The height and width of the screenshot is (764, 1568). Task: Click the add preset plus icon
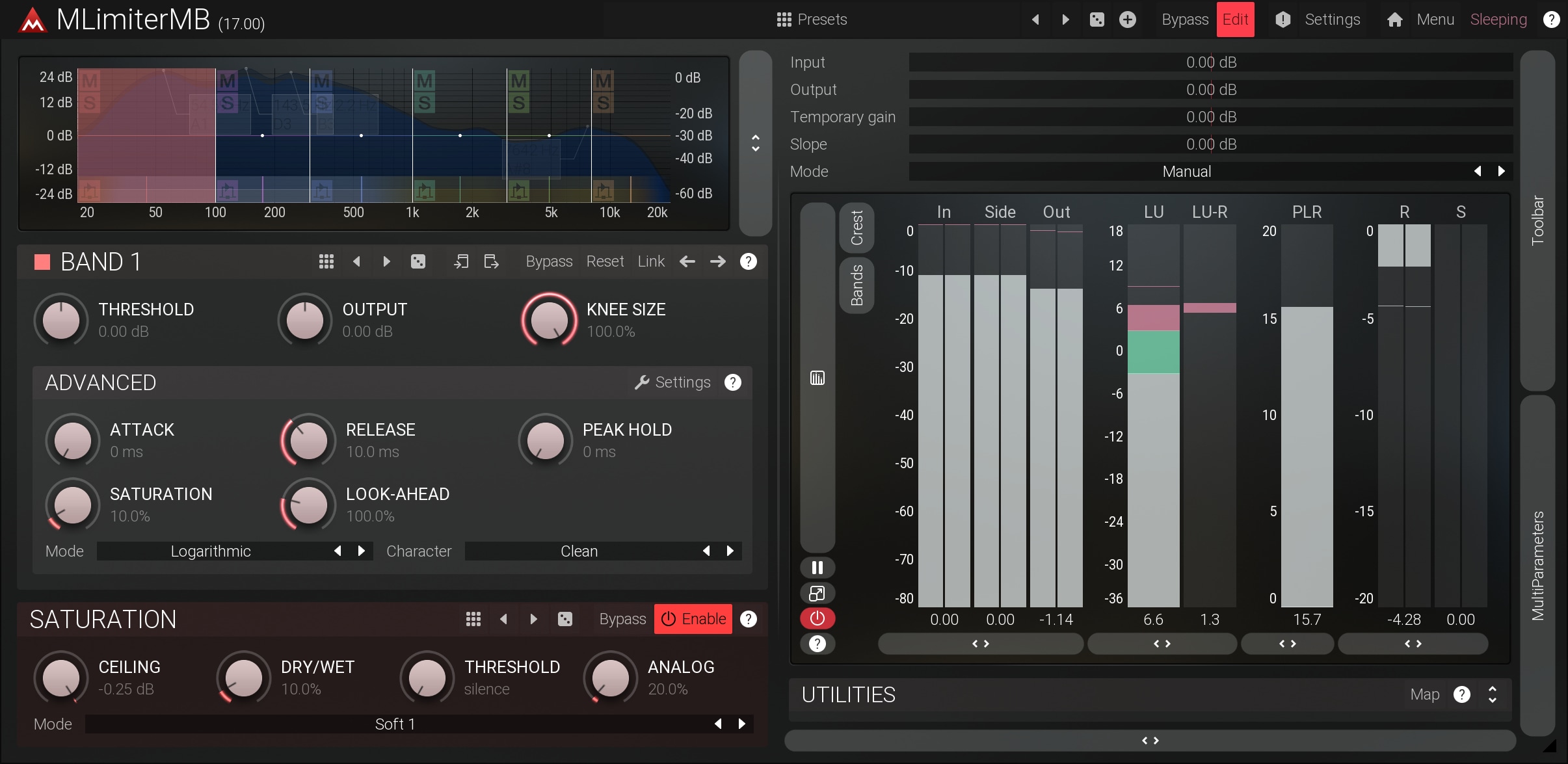pos(1128,20)
